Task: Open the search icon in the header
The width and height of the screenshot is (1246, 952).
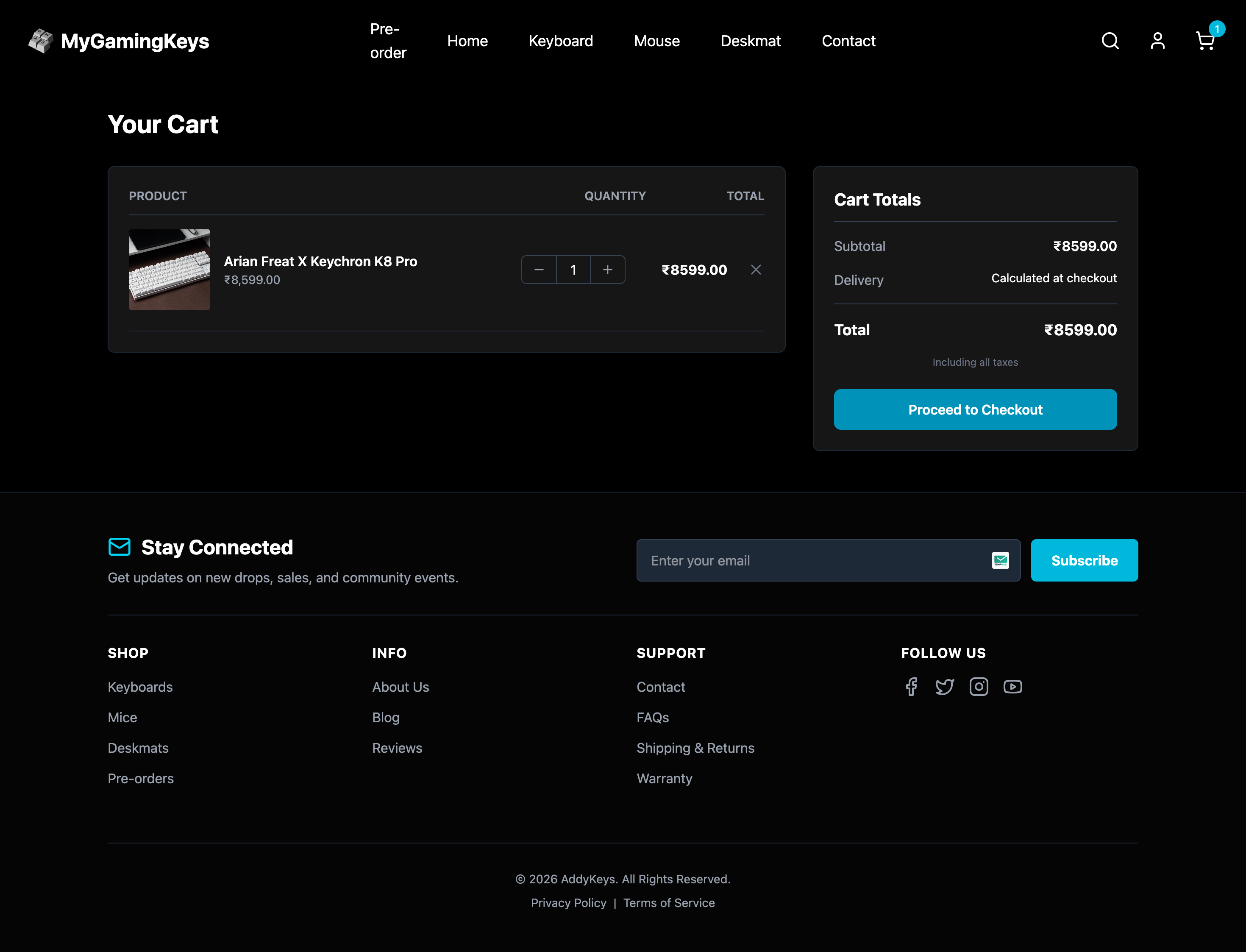Action: click(1110, 40)
